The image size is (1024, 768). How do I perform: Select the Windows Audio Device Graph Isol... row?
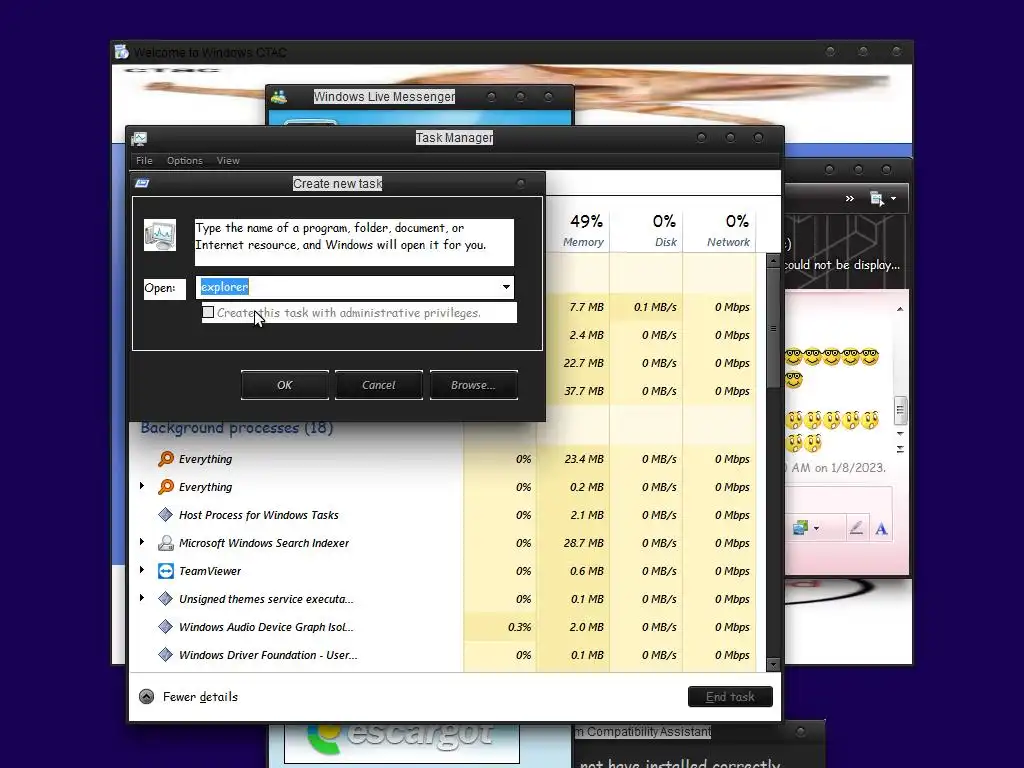[x=445, y=627]
